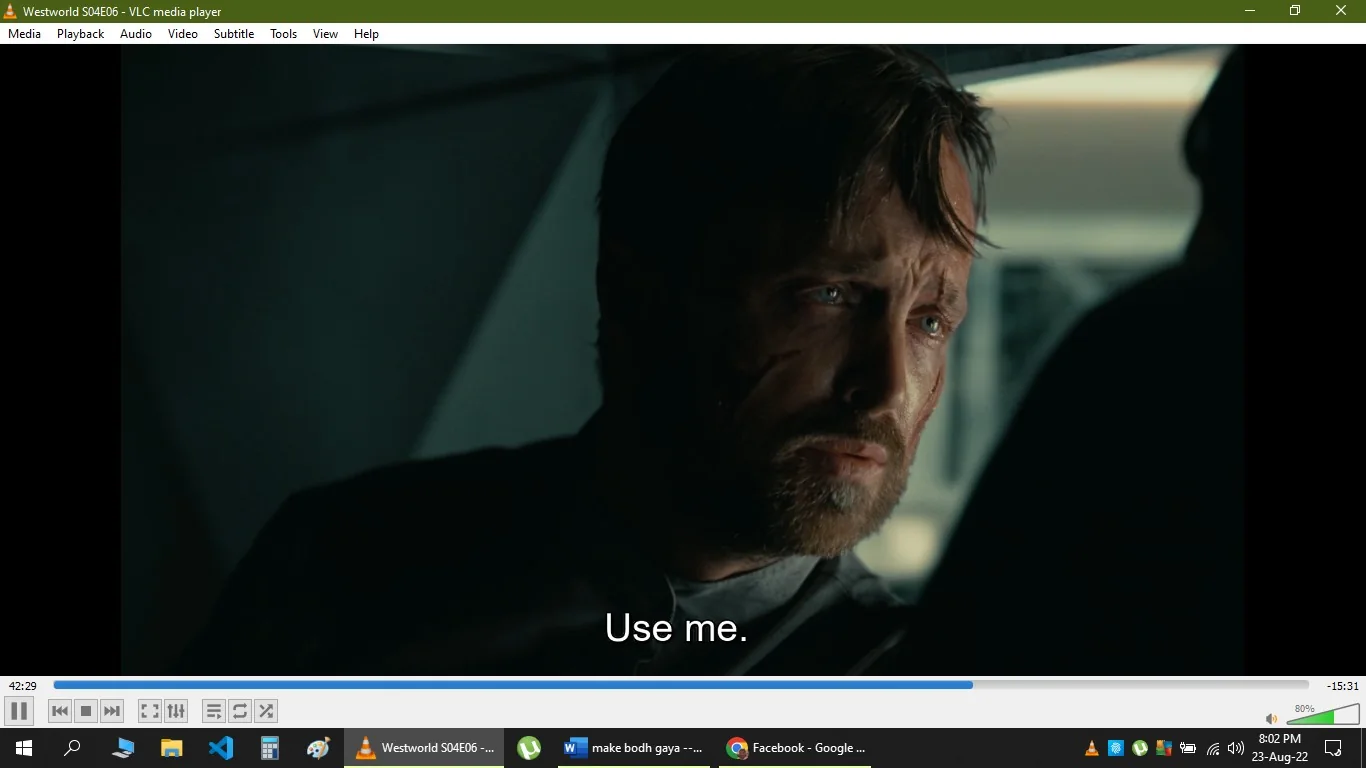Screen dimensions: 1366x768
Task: Open the clock showing 8:02 PM
Action: (x=1280, y=748)
